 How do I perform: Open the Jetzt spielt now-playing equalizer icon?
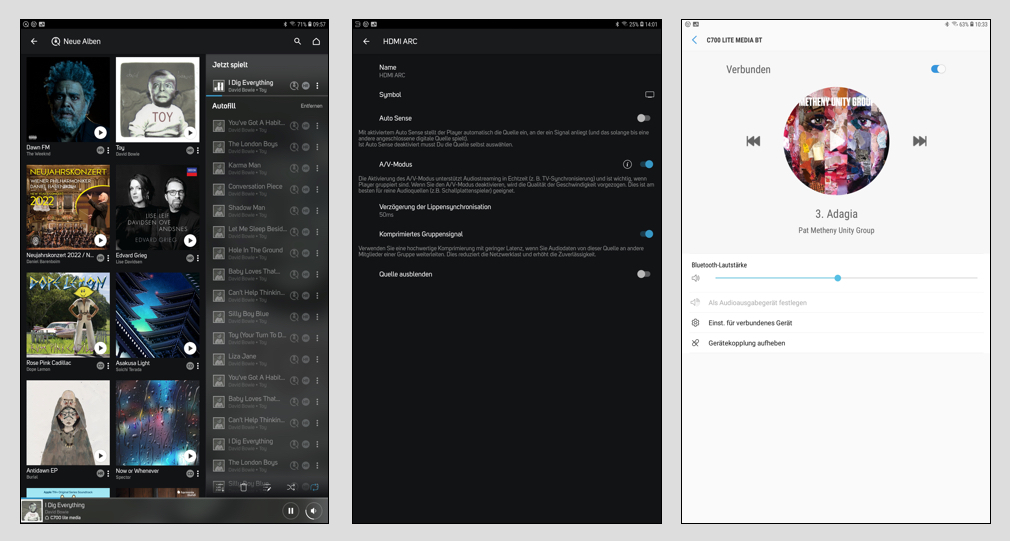[219, 86]
